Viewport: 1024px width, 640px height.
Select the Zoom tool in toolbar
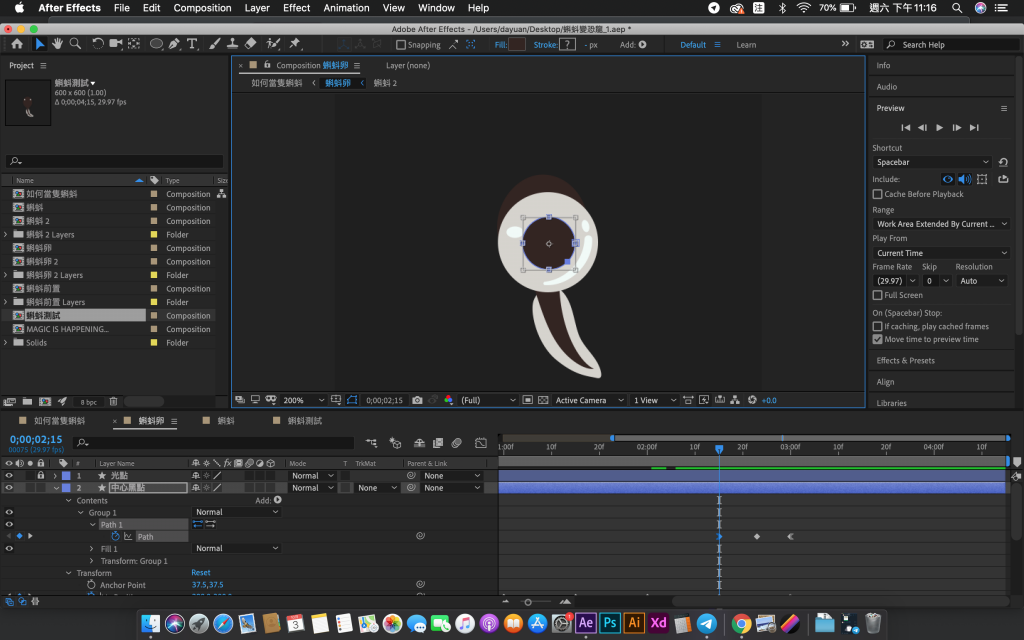[76, 44]
